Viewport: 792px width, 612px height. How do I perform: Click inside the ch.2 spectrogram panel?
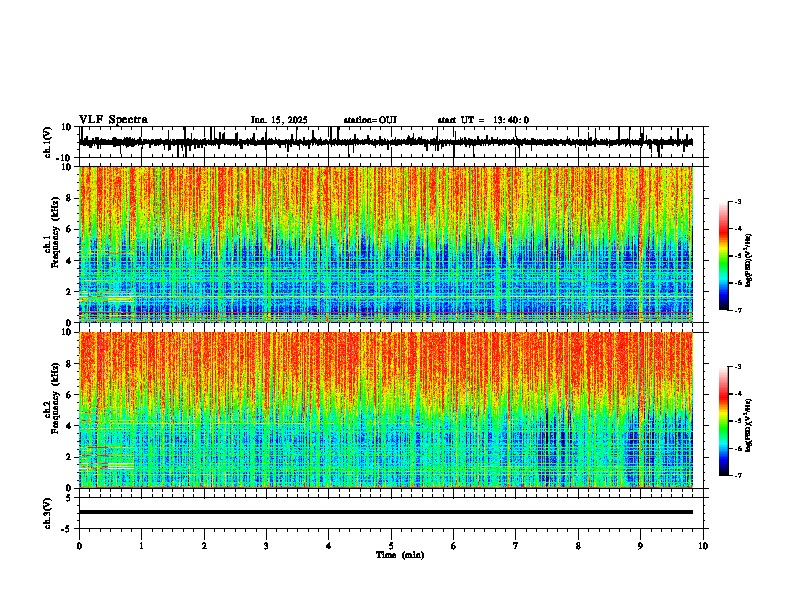[x=386, y=410]
